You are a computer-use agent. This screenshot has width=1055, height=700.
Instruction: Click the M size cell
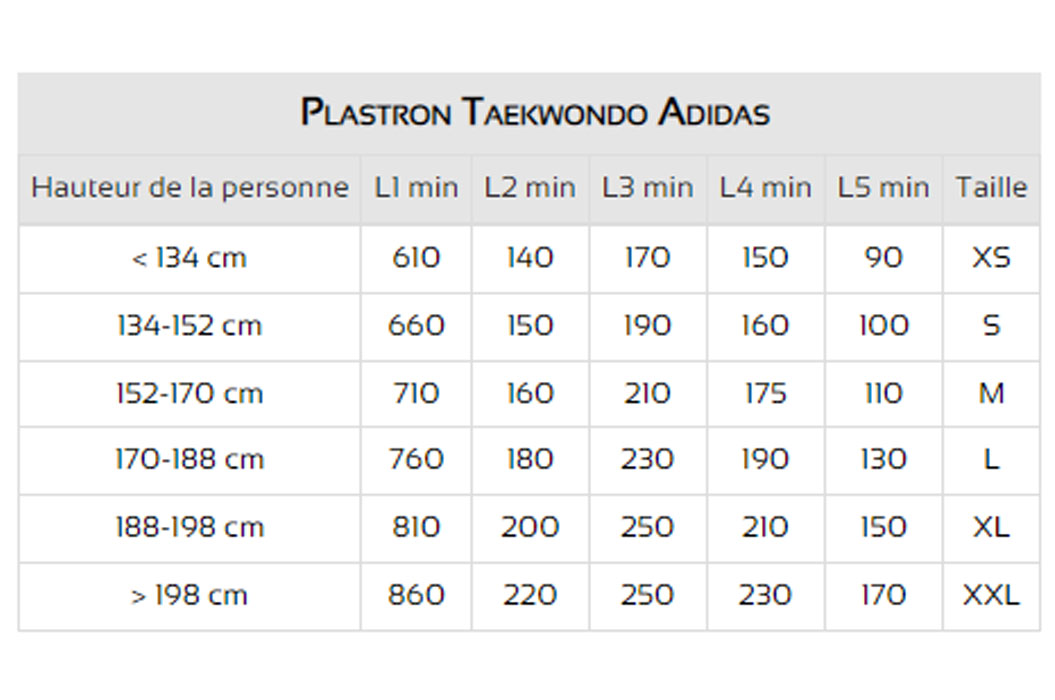(992, 393)
